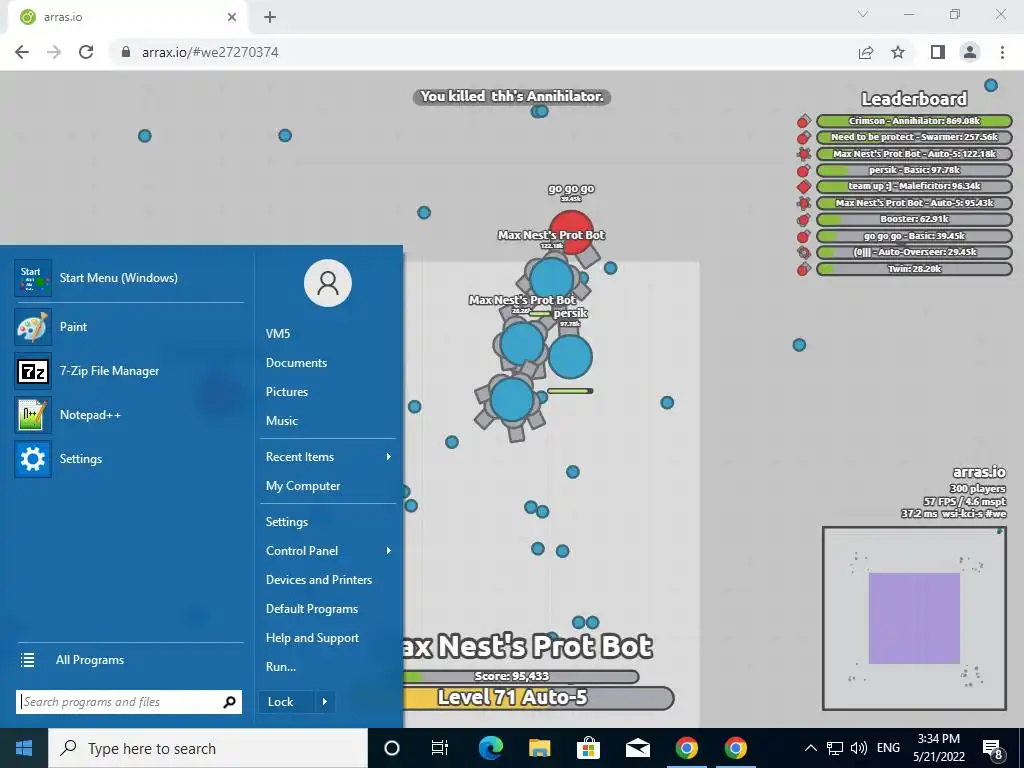Open the Run... dialog
Image resolution: width=1024 pixels, height=768 pixels.
point(281,667)
